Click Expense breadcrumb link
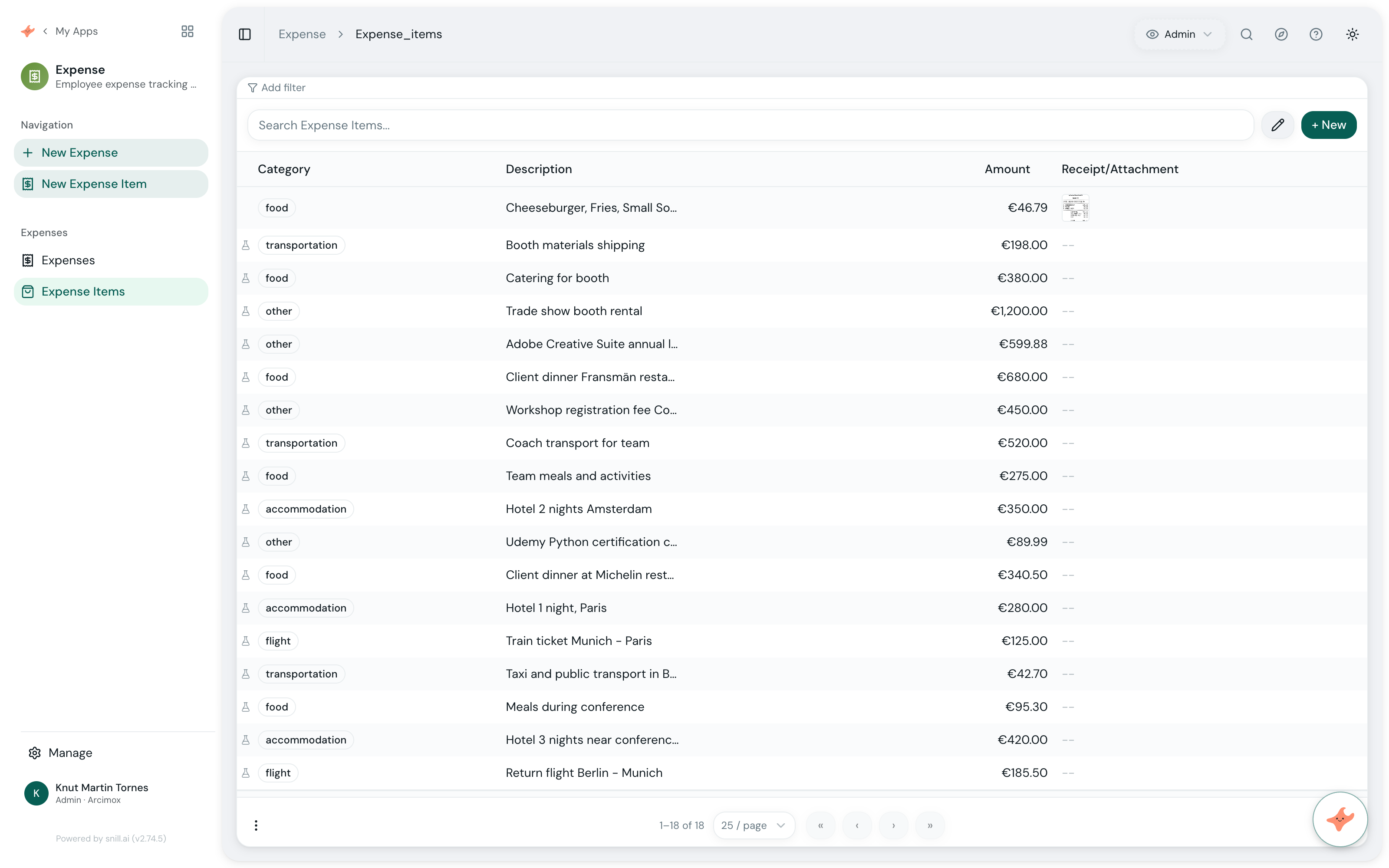 pyautogui.click(x=302, y=34)
